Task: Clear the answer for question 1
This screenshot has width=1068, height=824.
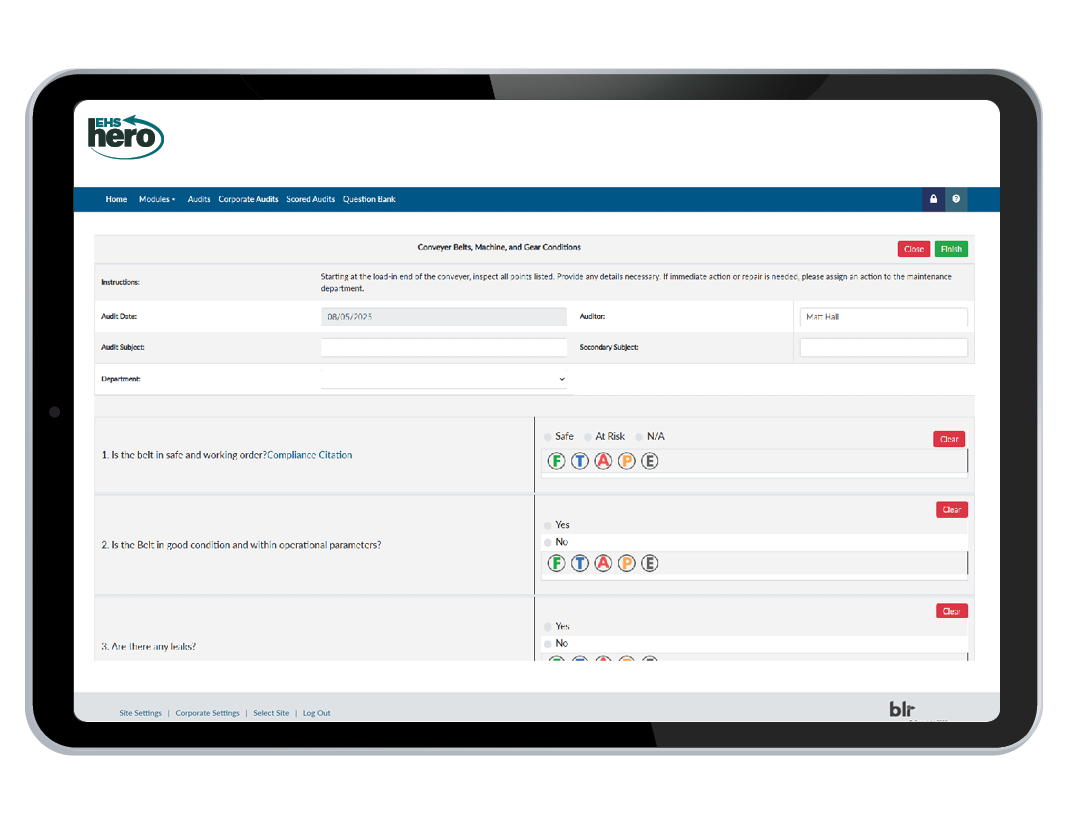Action: point(948,439)
